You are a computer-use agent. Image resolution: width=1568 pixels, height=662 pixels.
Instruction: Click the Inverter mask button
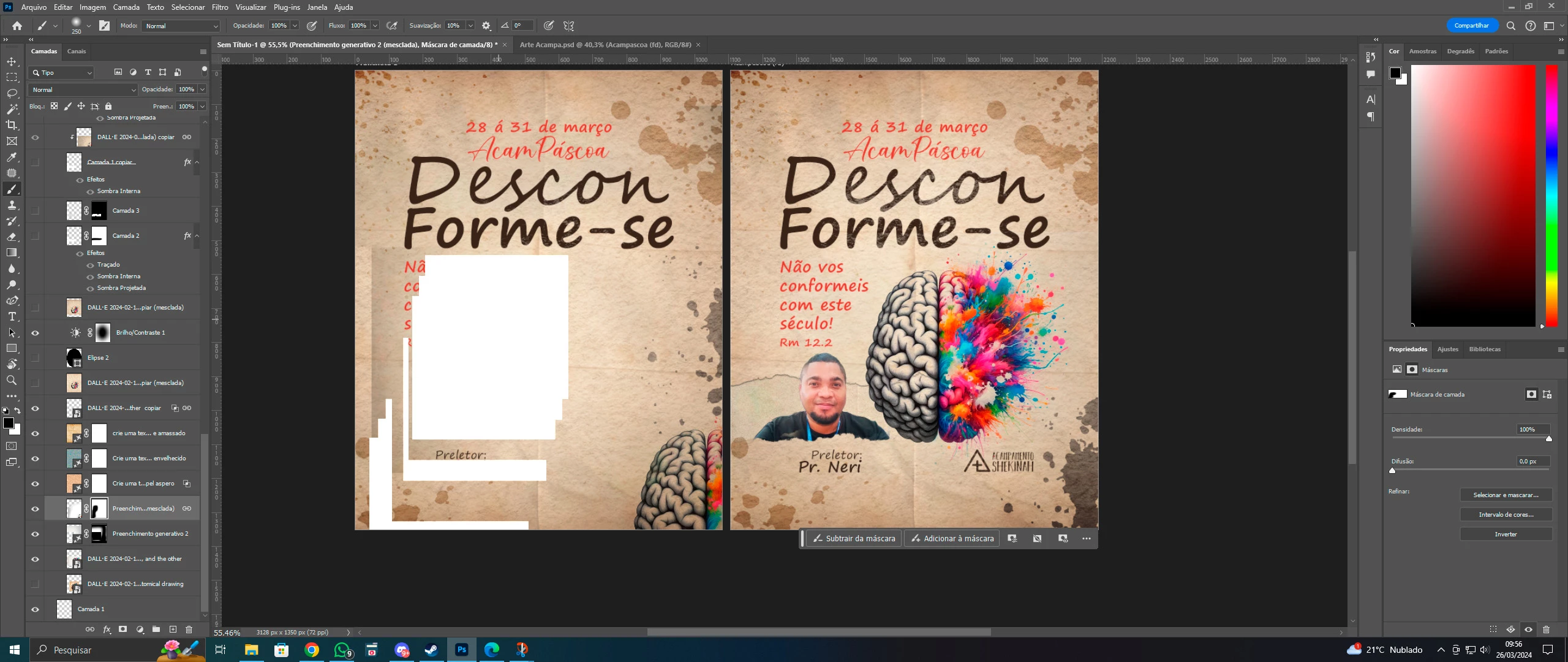click(1506, 535)
